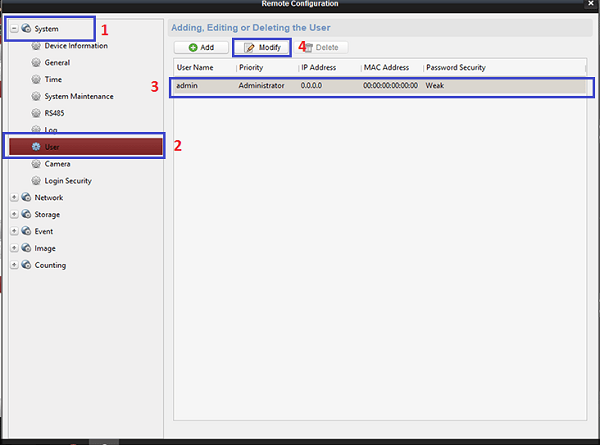The image size is (600, 445).
Task: Expand the Counting tree node
Action: coord(13,266)
